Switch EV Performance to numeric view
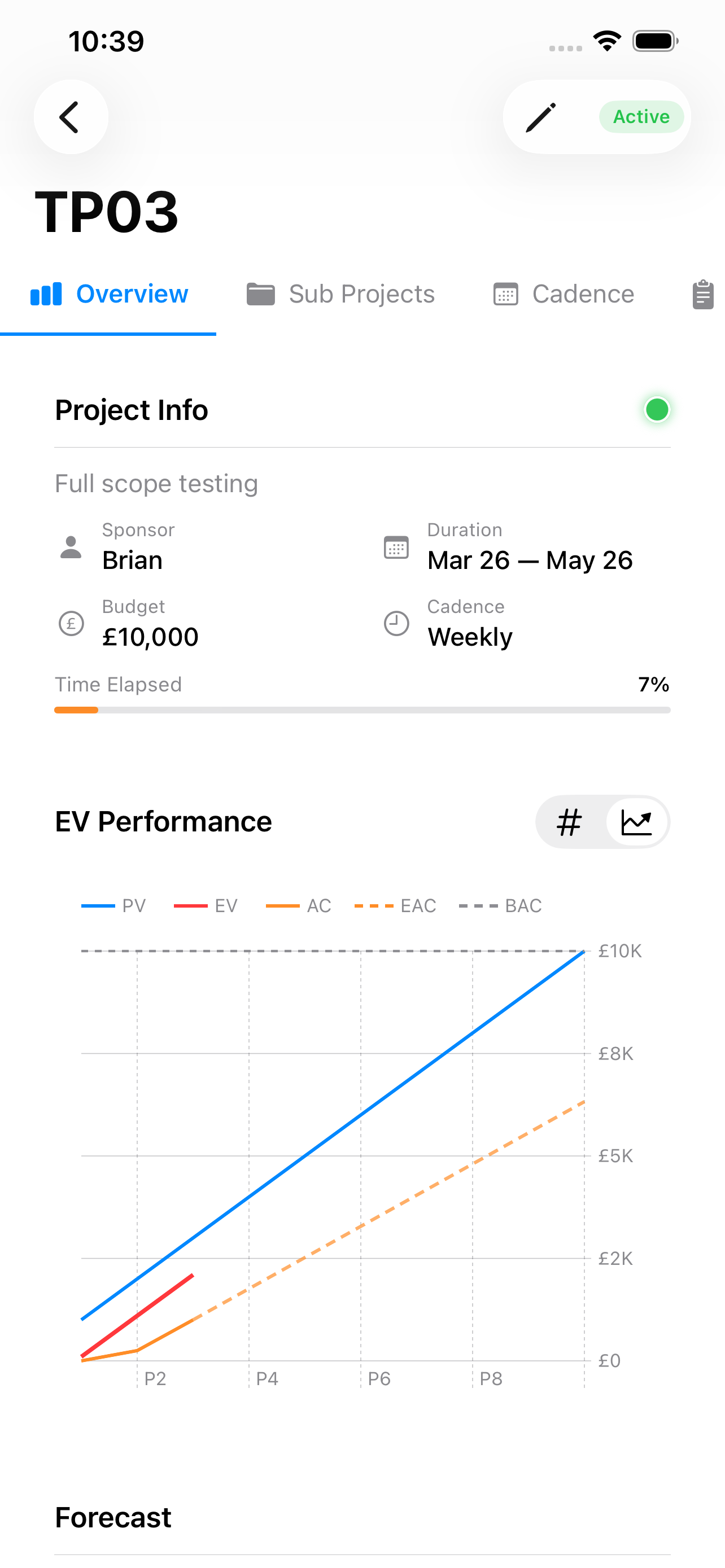This screenshot has height=1568, width=725. pos(568,821)
